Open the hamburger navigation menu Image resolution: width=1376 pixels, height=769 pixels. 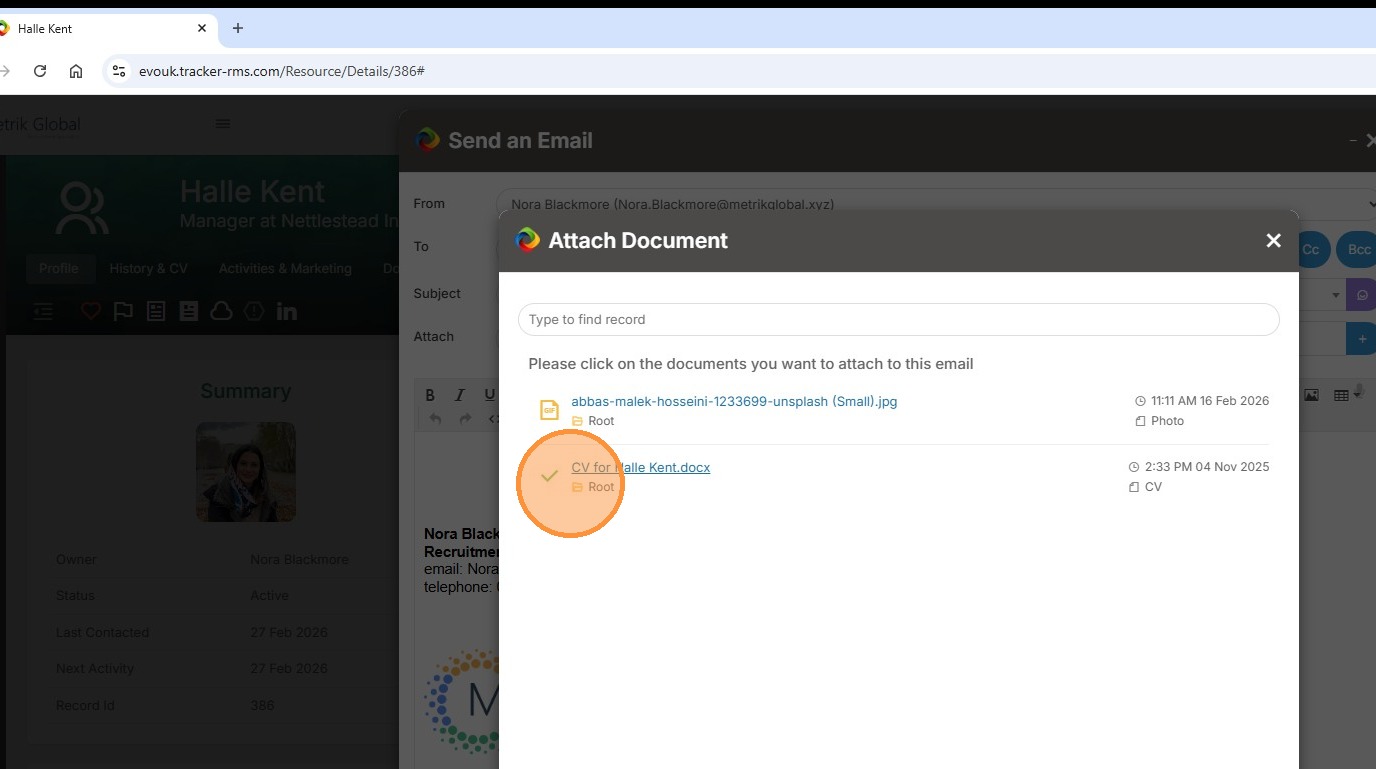pyautogui.click(x=223, y=124)
